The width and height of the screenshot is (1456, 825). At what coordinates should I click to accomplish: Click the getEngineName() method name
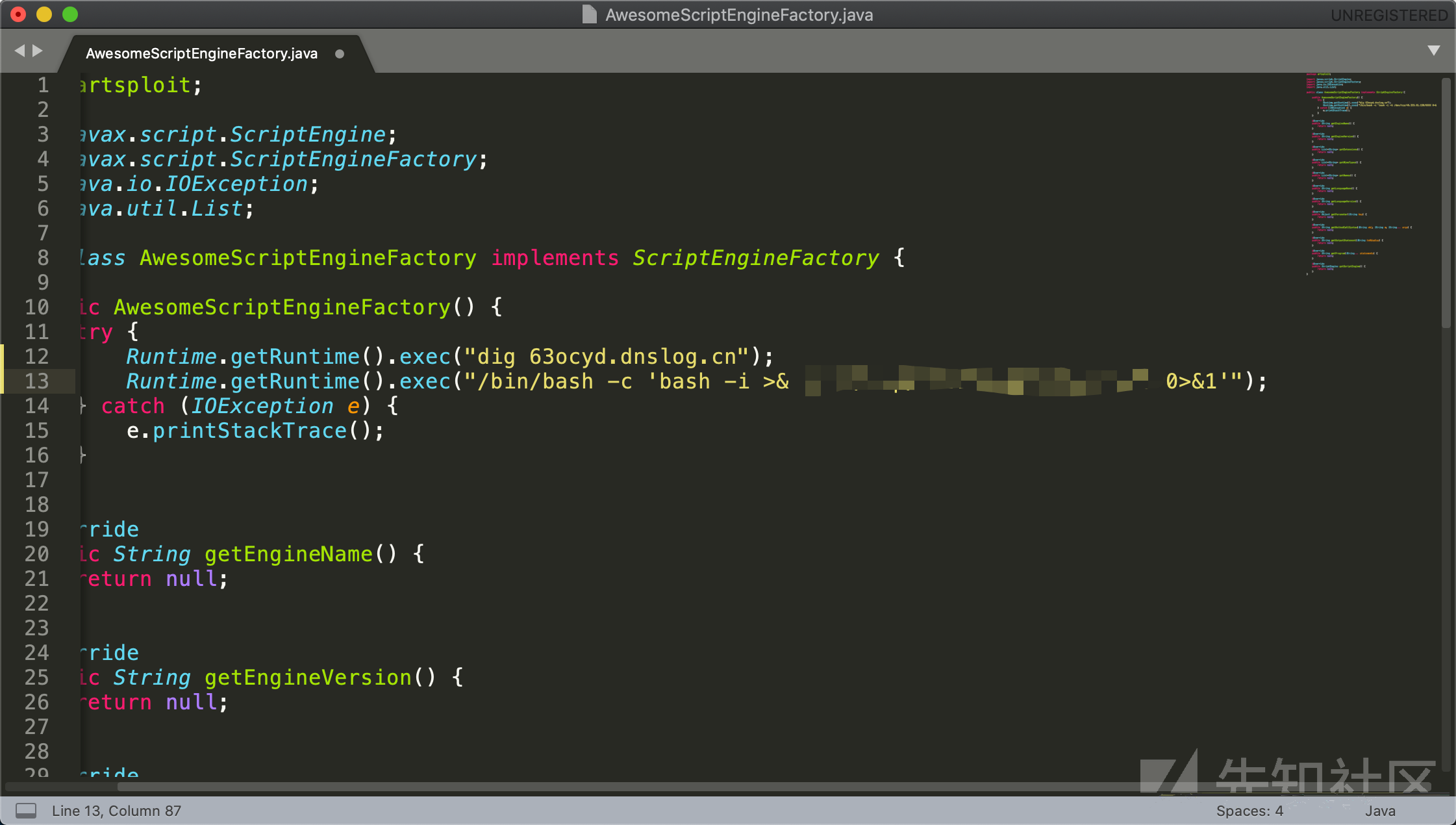pos(288,554)
